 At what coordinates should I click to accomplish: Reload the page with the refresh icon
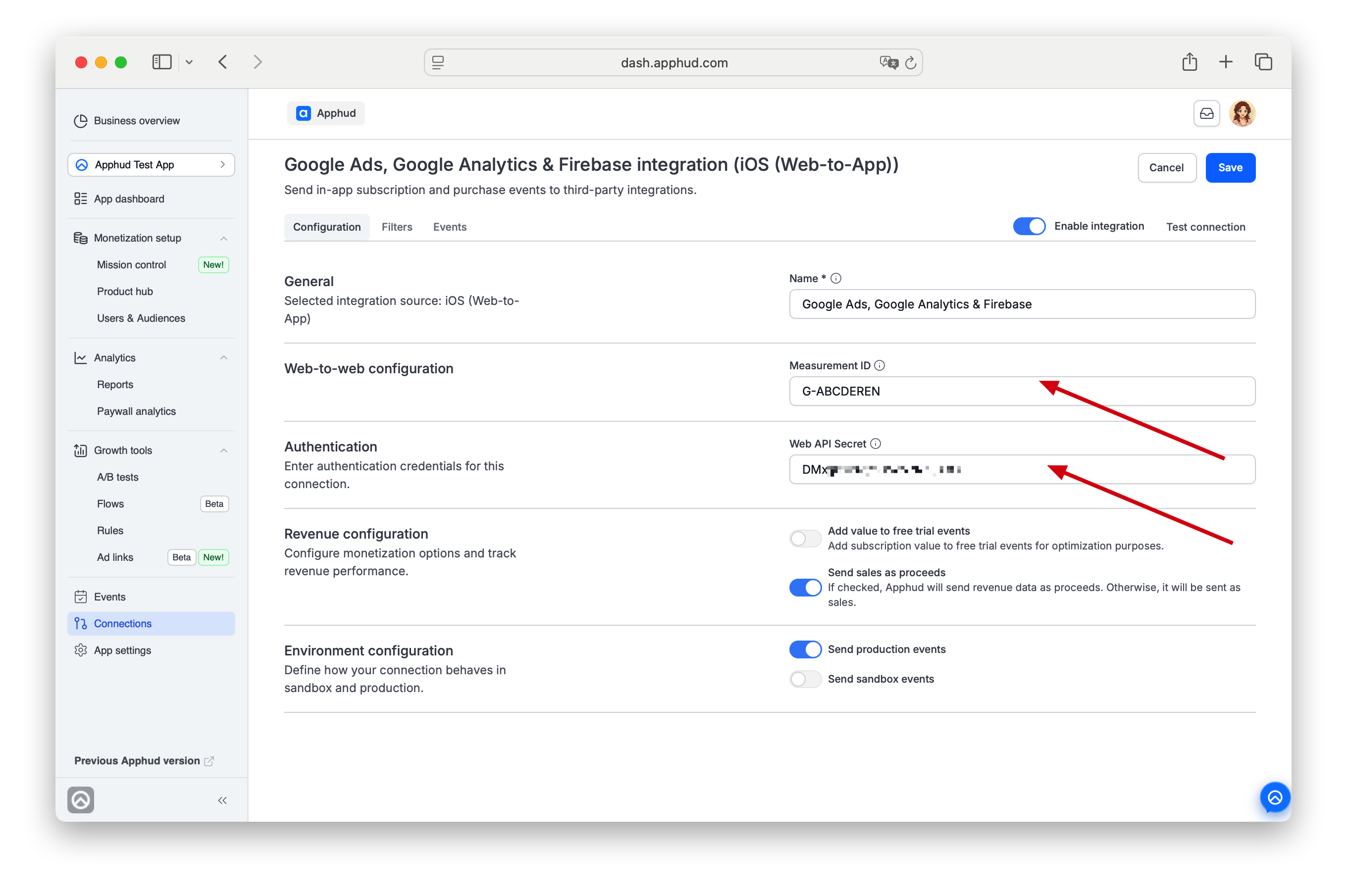(x=910, y=62)
